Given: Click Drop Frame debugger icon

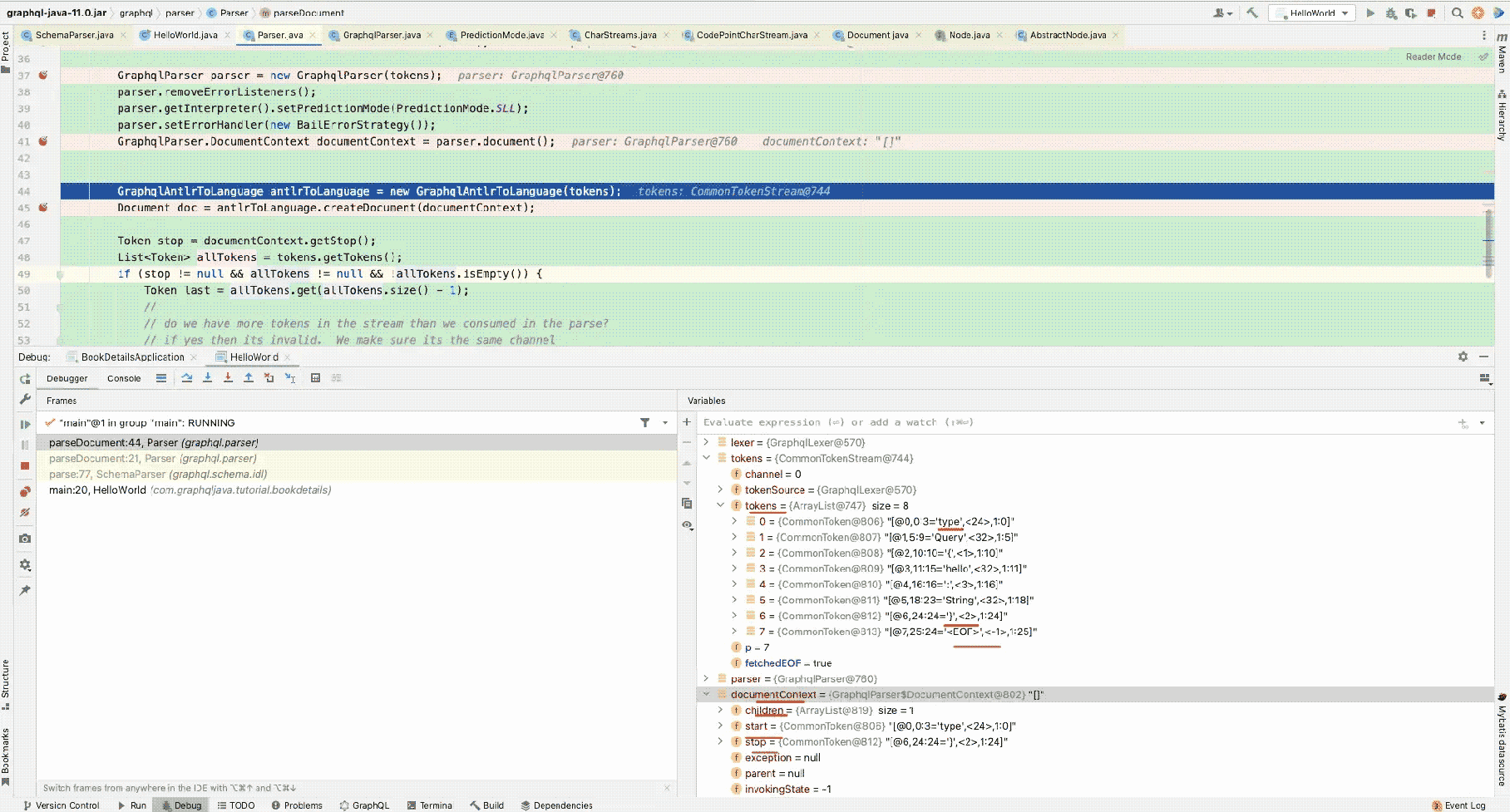Looking at the screenshot, I should (x=269, y=378).
